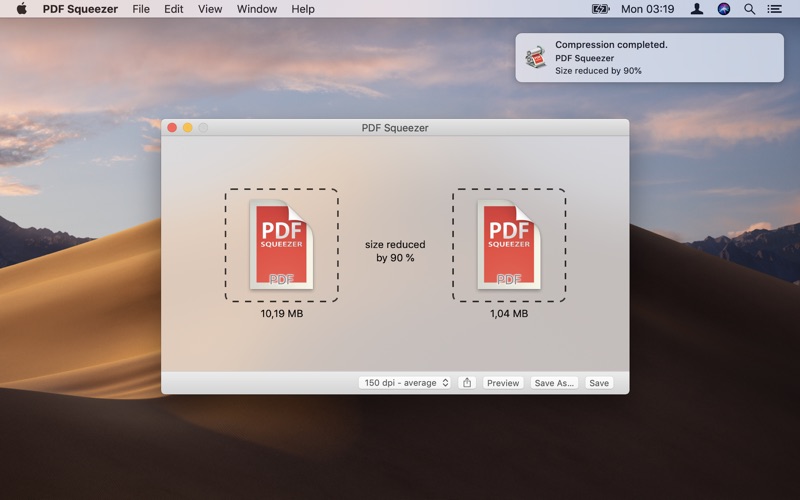
Task: Select the compressed 1,04 MB PDF icon
Action: (509, 245)
